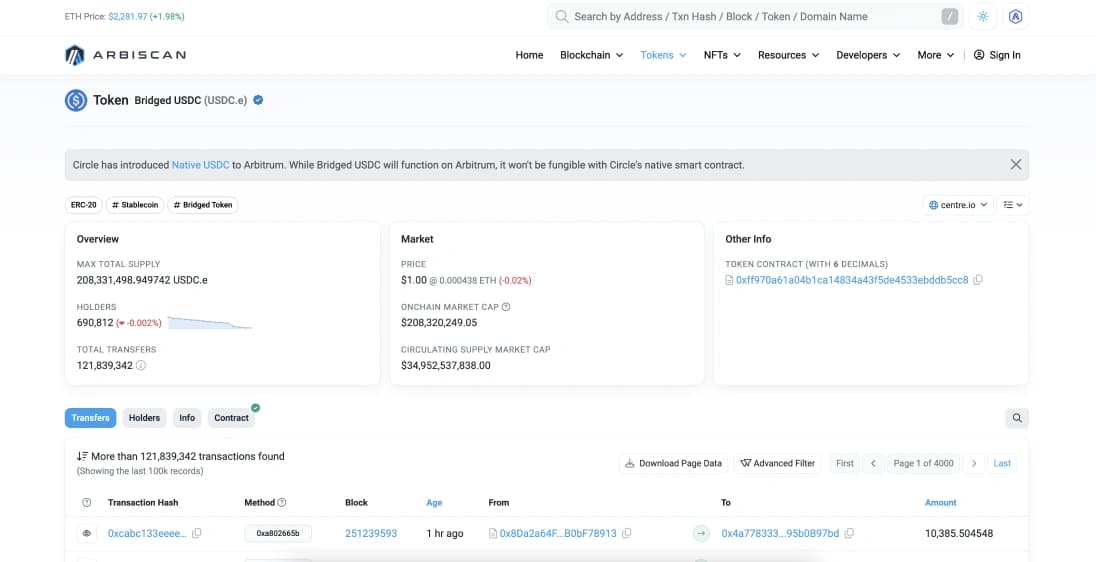
Task: Click the Arbitrum network icon in header
Action: tap(1016, 17)
